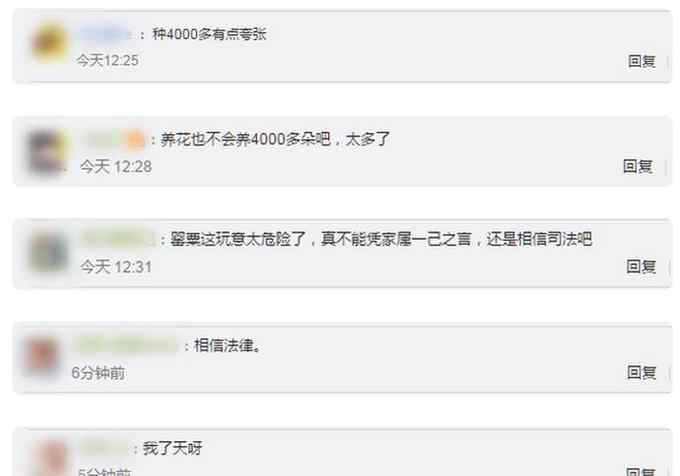Image resolution: width=680 pixels, height=476 pixels.
Task: Click the comment text 相信法律。
Action: (228, 346)
